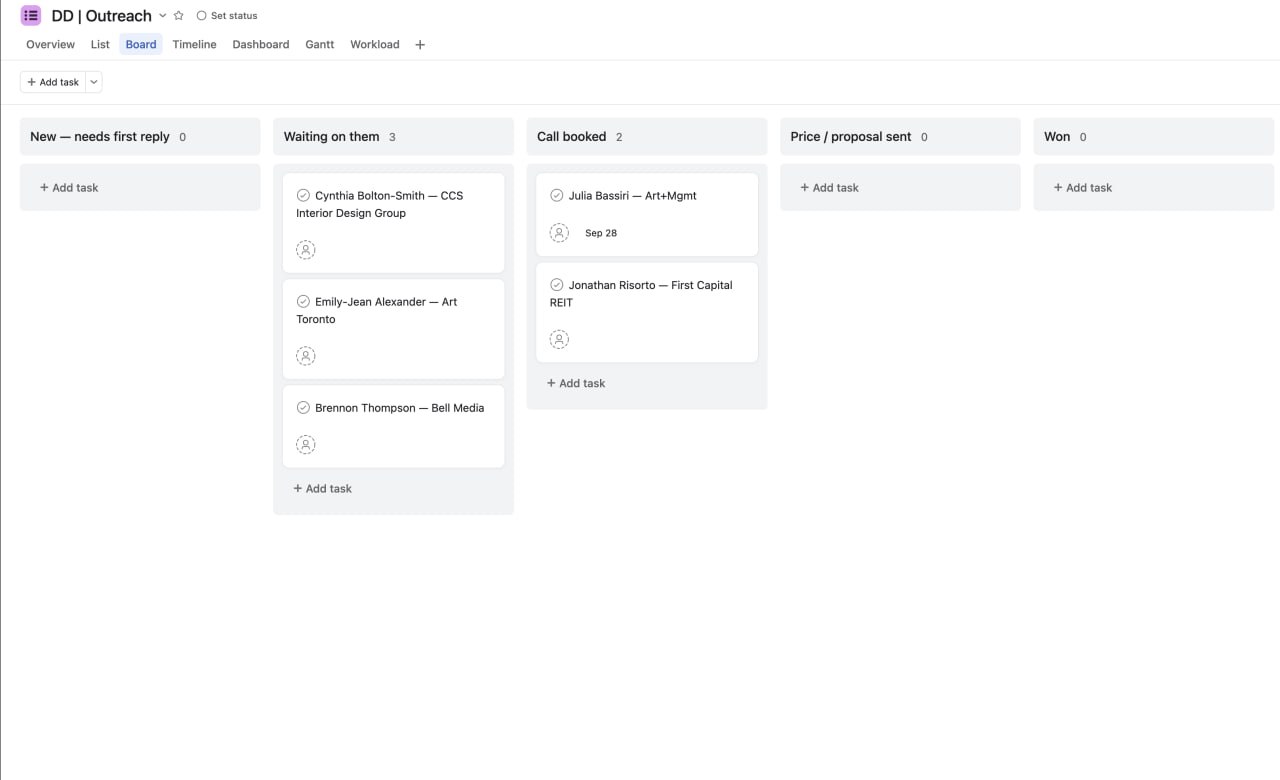Screen dimensions: 1280x780
Task: Open Emily-Jean Alexander — Art Toronto card
Action: [x=393, y=328]
